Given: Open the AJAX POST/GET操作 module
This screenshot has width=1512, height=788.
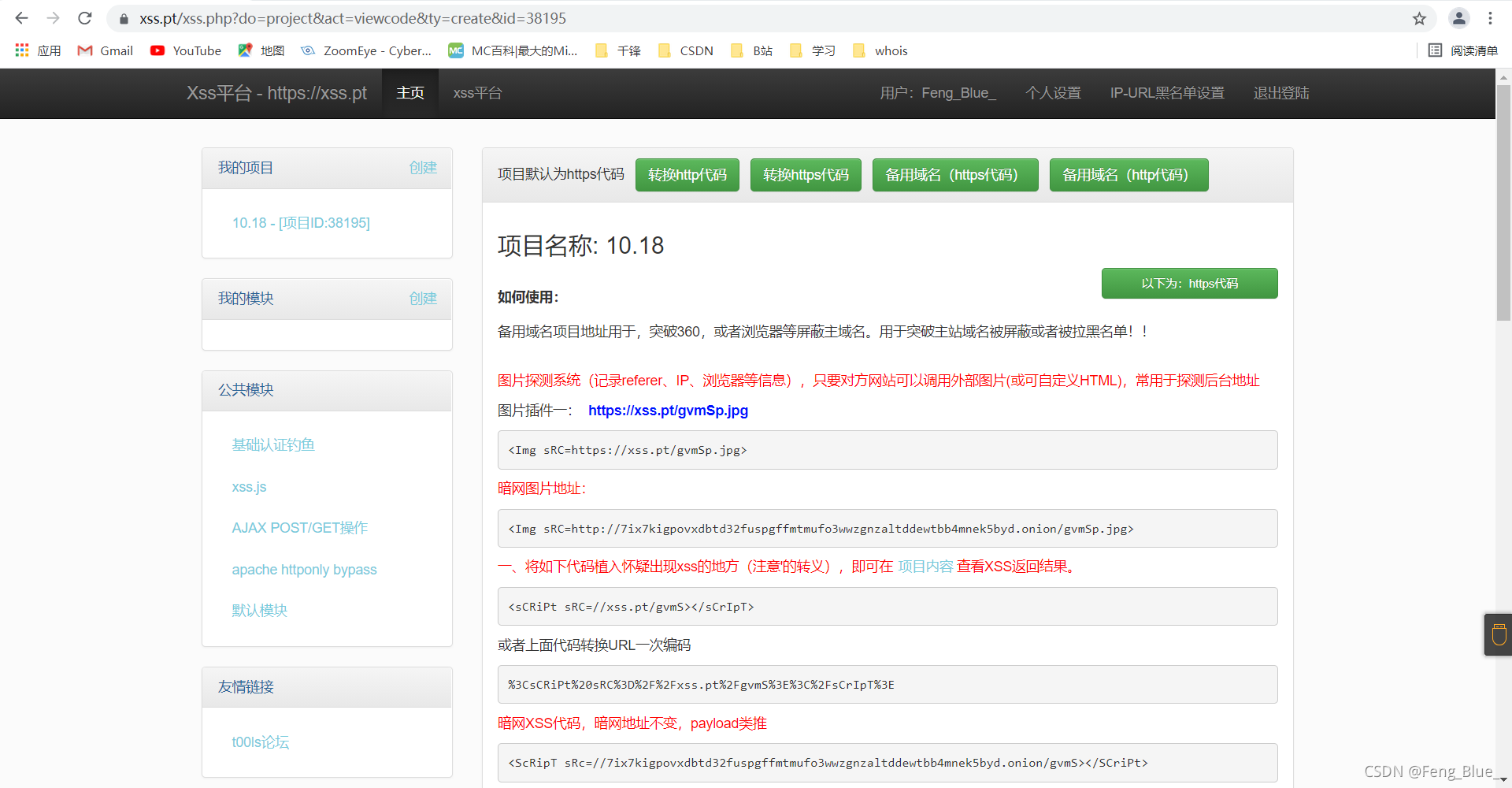Looking at the screenshot, I should tap(300, 528).
